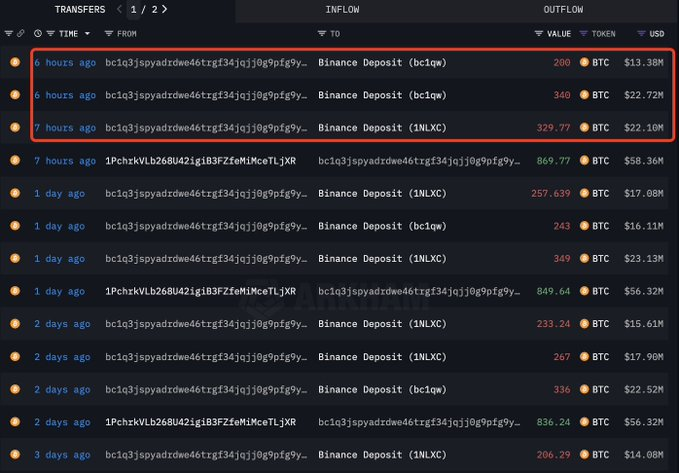The height and width of the screenshot is (473, 679).
Task: Select the TRANSFERS tab
Action: [80, 10]
